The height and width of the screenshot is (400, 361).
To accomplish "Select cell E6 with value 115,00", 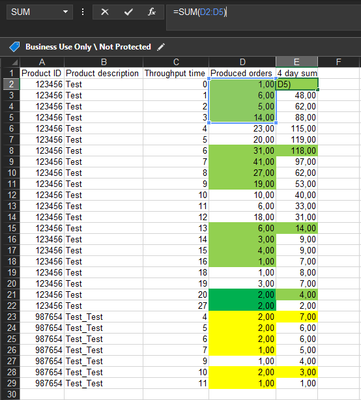I will [x=297, y=129].
